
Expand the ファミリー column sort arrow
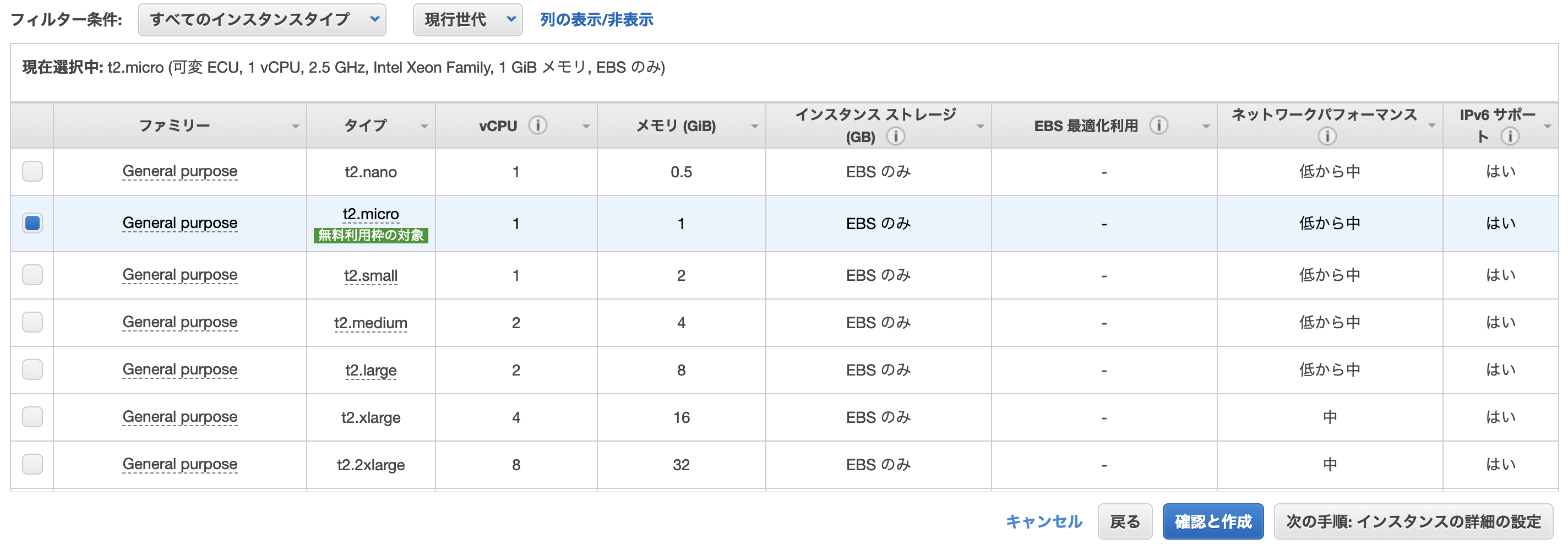pos(295,127)
